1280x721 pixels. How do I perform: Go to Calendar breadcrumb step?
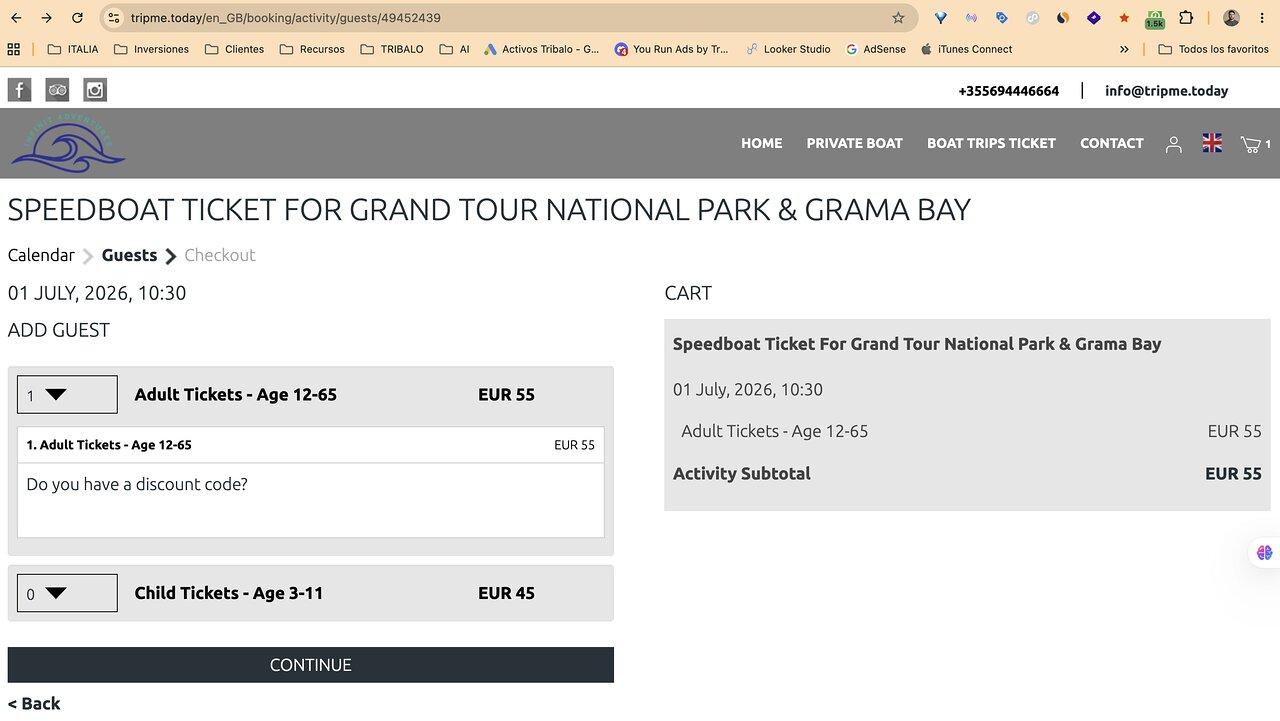coord(41,255)
